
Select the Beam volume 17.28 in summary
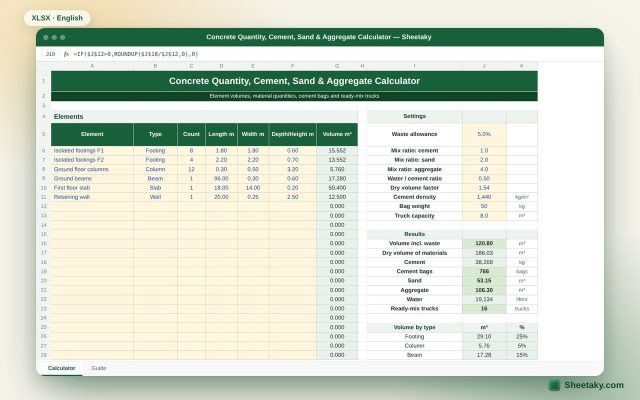coord(484,355)
